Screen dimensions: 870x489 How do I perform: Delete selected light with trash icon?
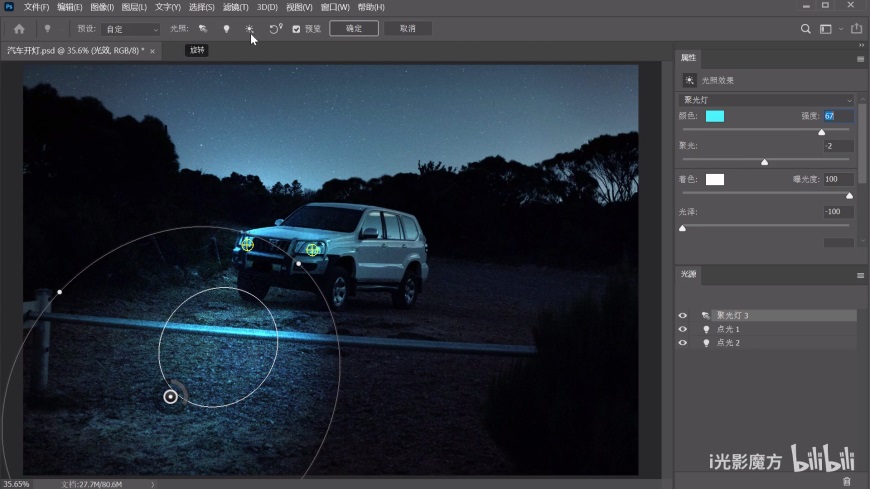(x=847, y=482)
